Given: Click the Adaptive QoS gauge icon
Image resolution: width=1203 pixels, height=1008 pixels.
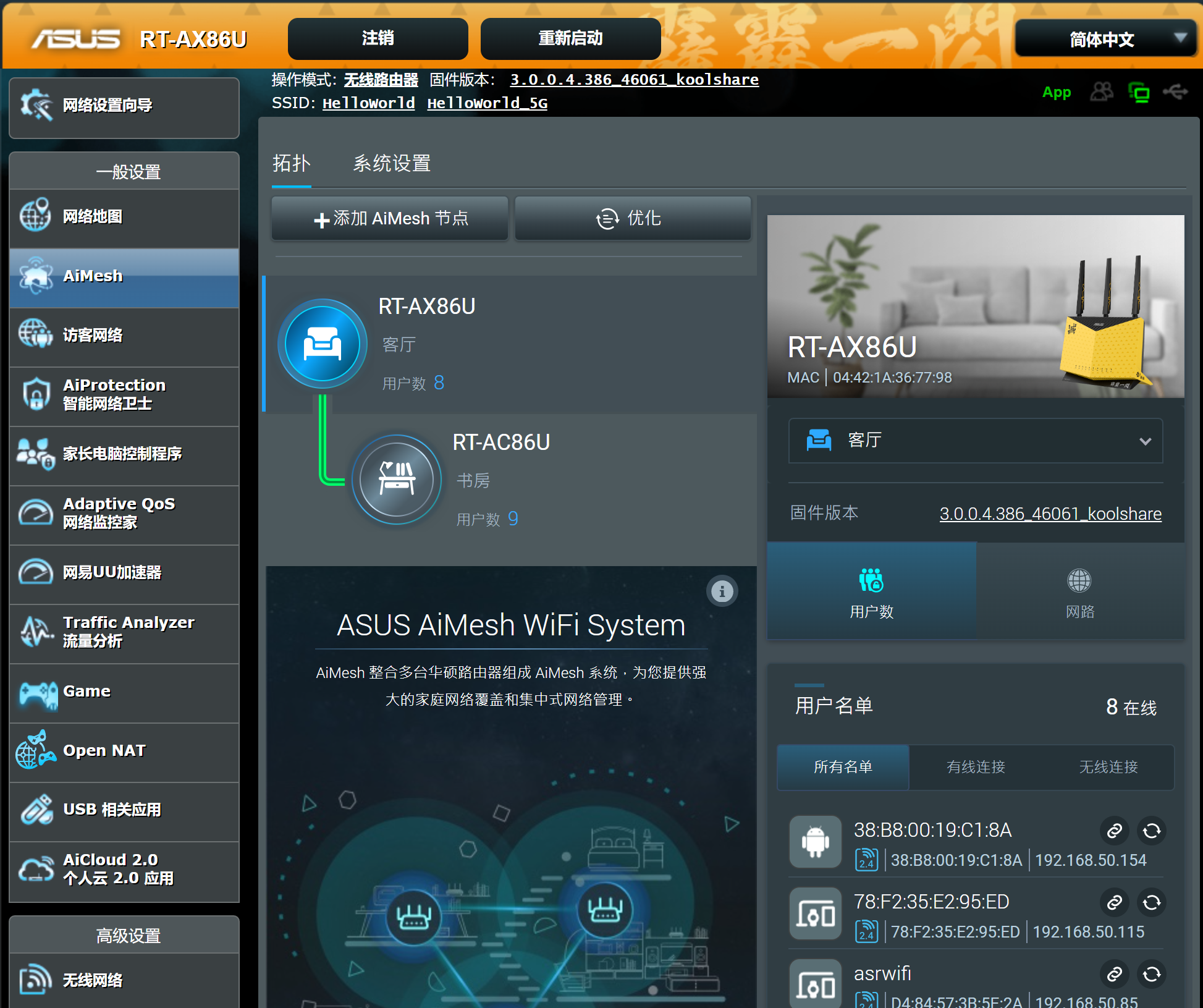Looking at the screenshot, I should (36, 513).
